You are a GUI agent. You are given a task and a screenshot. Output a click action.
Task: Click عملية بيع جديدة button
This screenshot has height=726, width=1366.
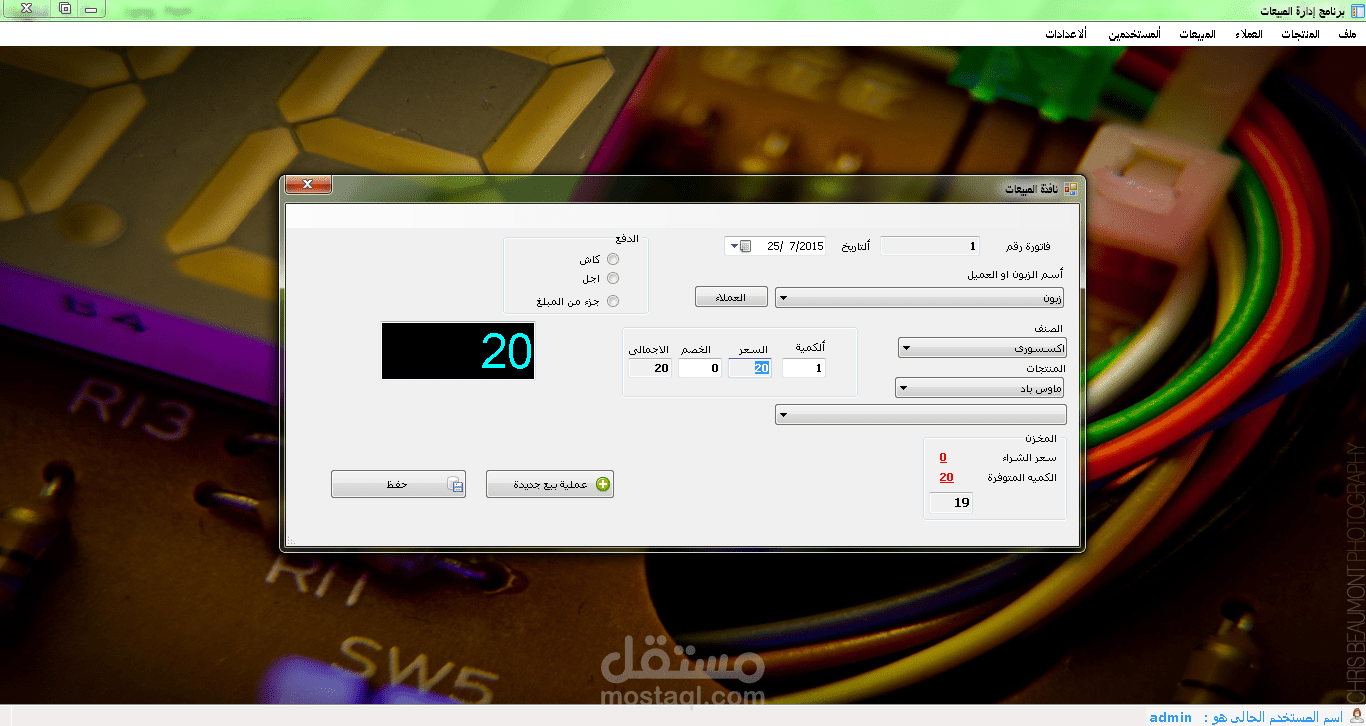coord(550,484)
